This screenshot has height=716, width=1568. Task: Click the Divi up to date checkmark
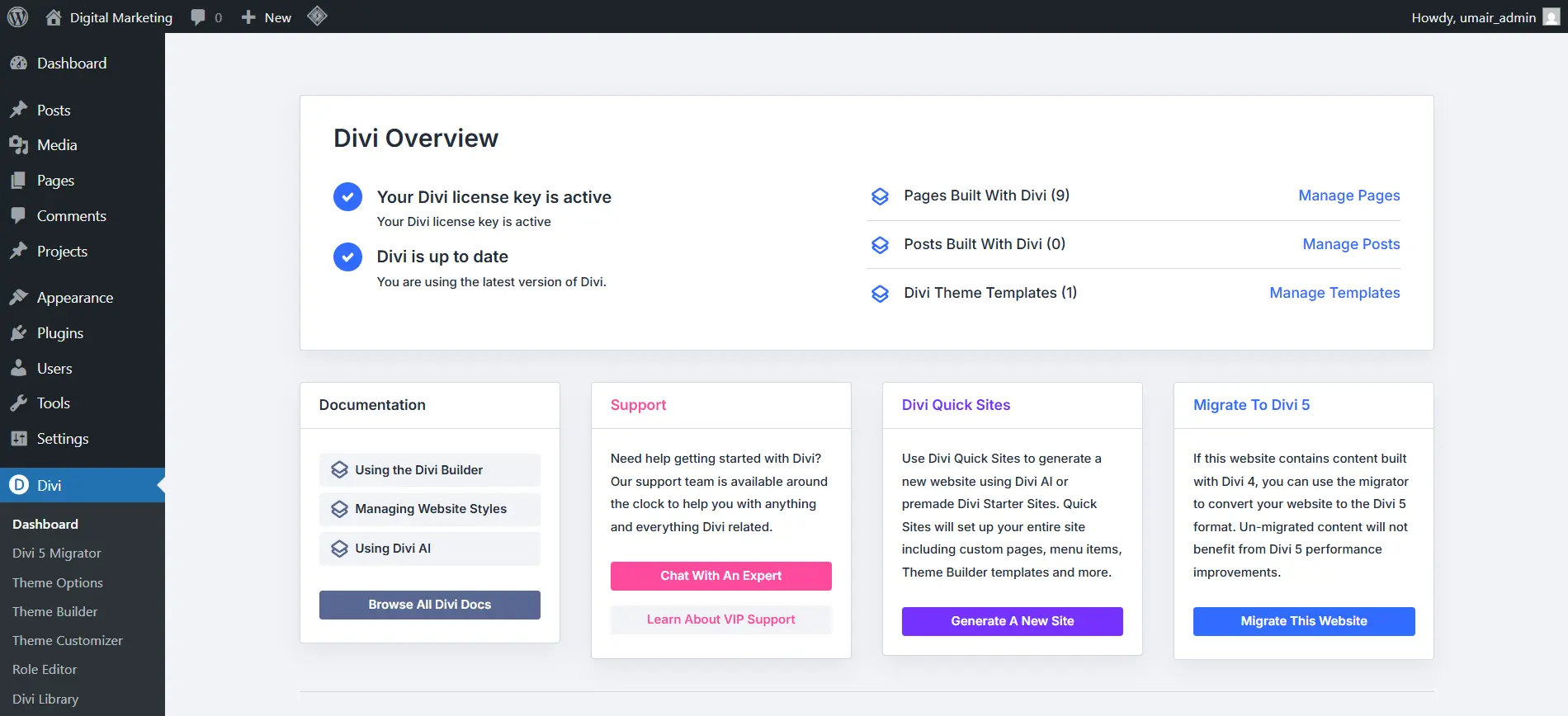tap(347, 257)
